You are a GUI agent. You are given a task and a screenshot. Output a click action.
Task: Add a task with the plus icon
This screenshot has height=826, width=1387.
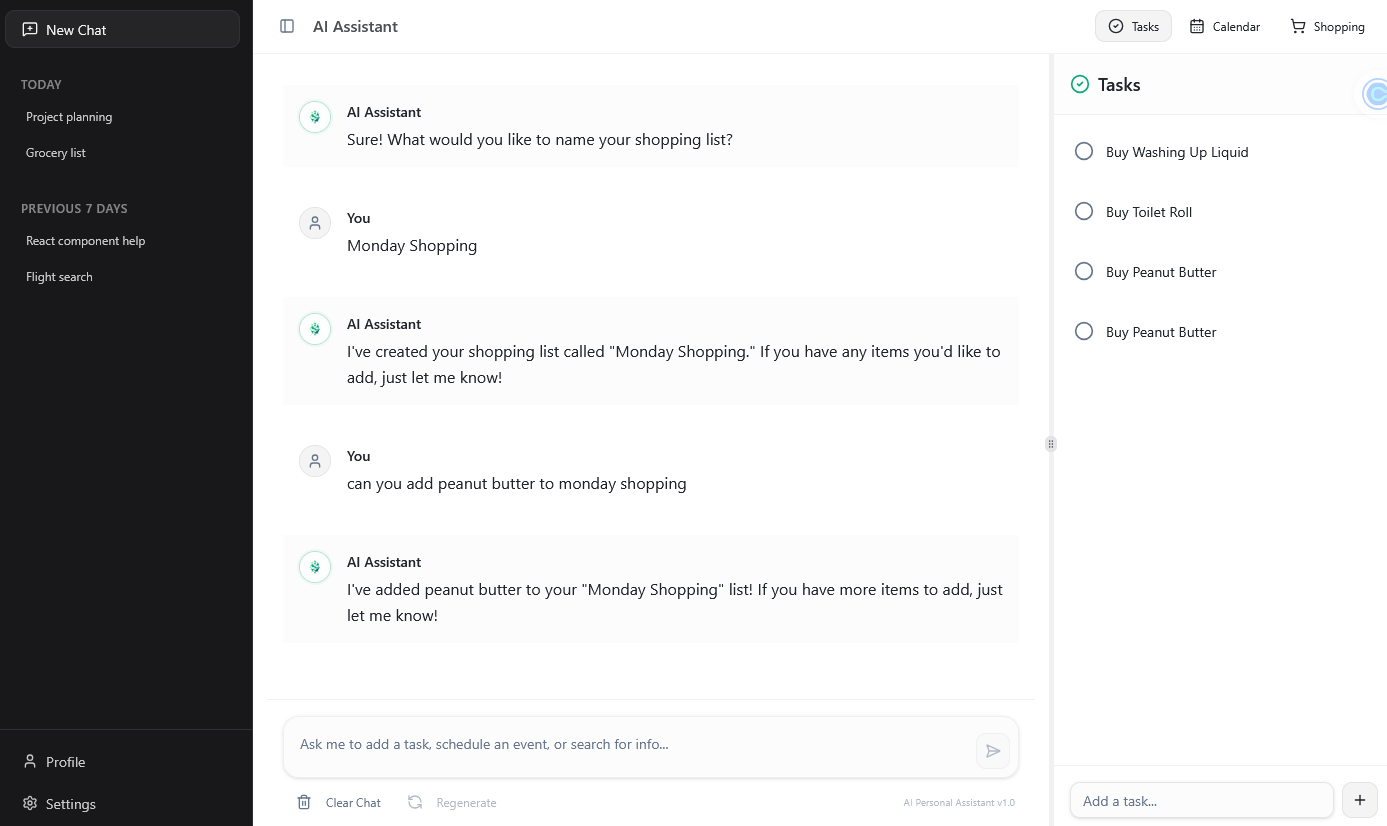point(1359,800)
